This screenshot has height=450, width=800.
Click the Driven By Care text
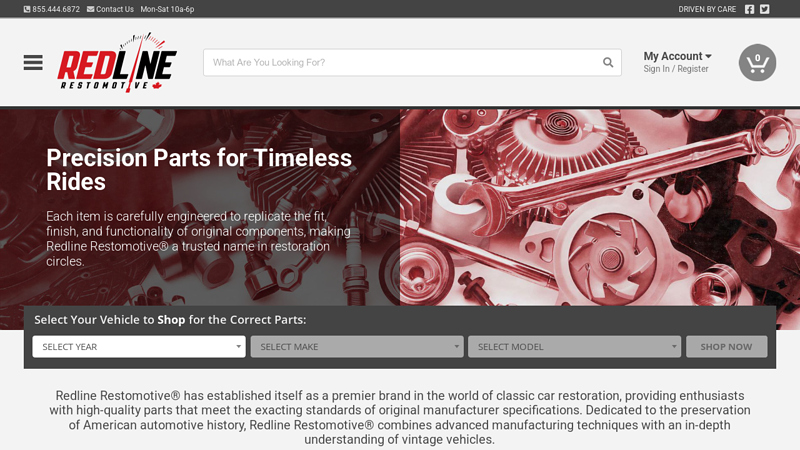coord(707,9)
